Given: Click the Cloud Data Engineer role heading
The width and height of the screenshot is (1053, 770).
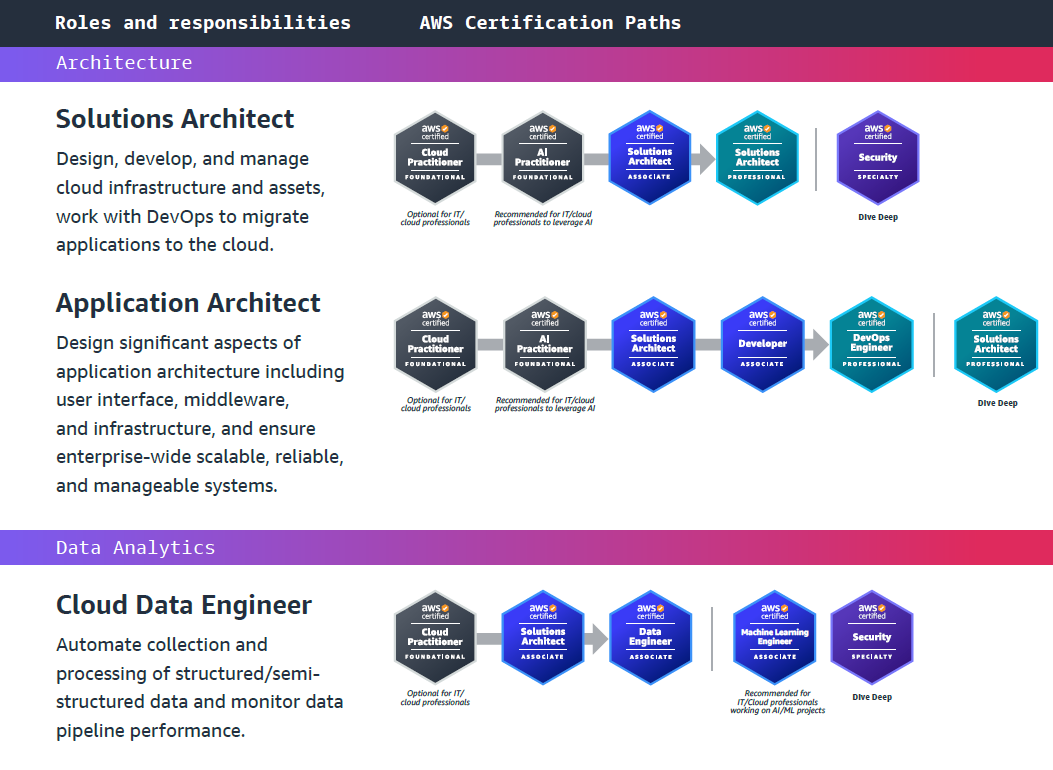Looking at the screenshot, I should [x=184, y=605].
